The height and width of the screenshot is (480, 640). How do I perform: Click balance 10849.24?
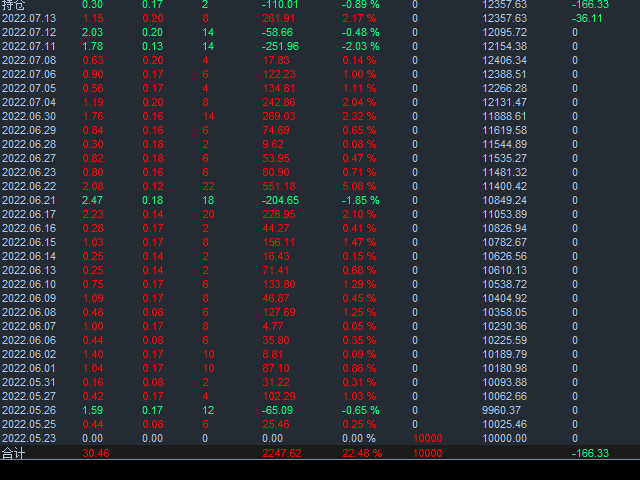(x=504, y=200)
